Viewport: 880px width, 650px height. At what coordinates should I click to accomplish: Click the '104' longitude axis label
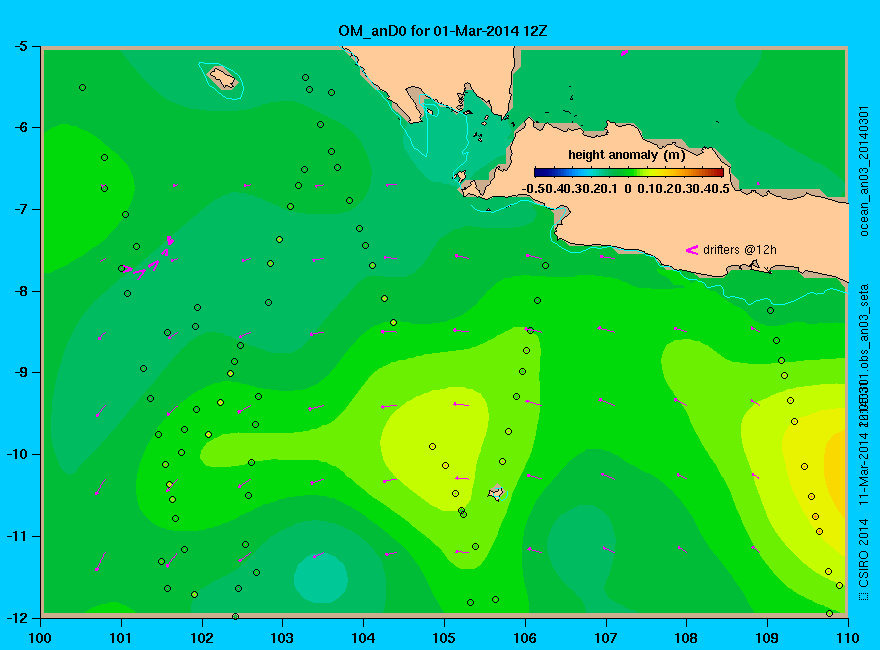coord(363,638)
